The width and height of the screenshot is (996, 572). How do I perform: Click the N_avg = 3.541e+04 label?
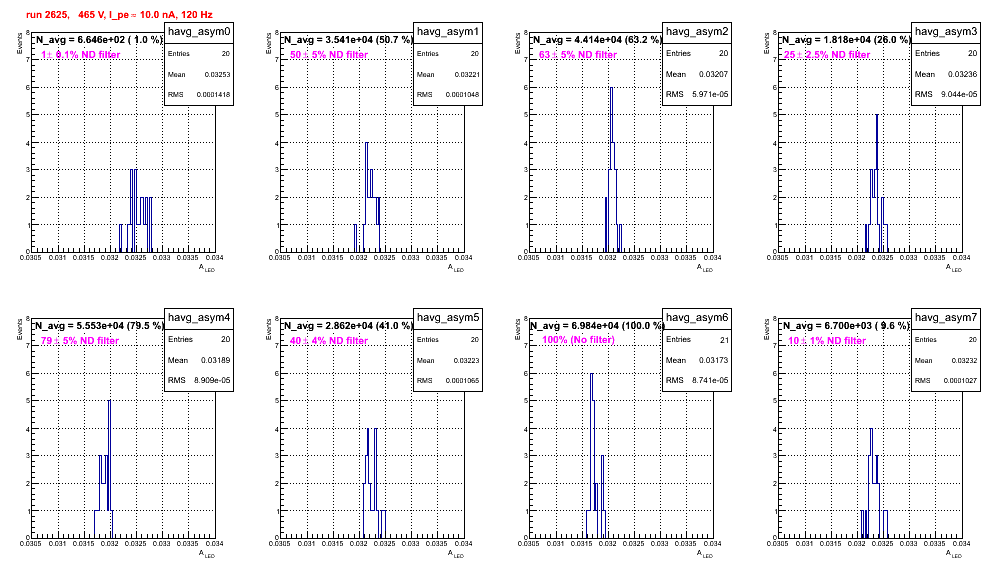pos(347,39)
